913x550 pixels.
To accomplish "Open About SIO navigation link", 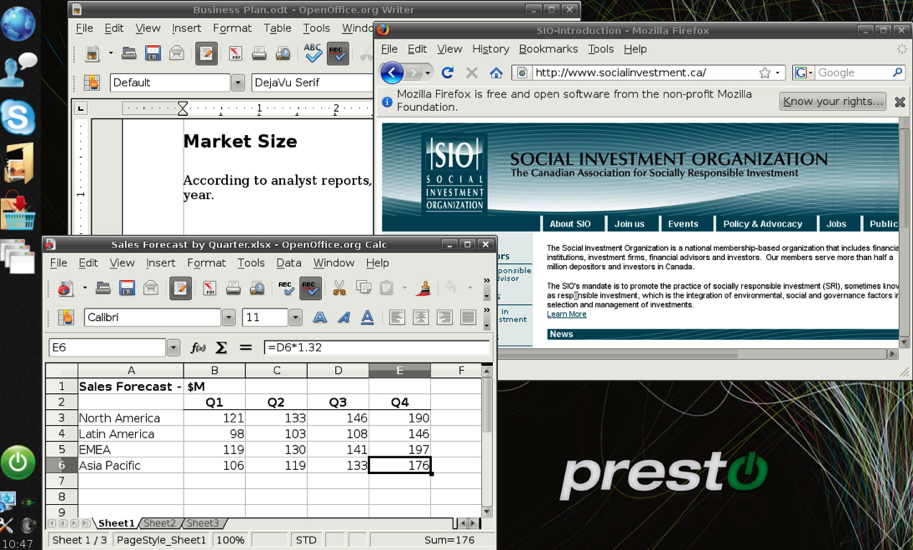I will (x=570, y=224).
